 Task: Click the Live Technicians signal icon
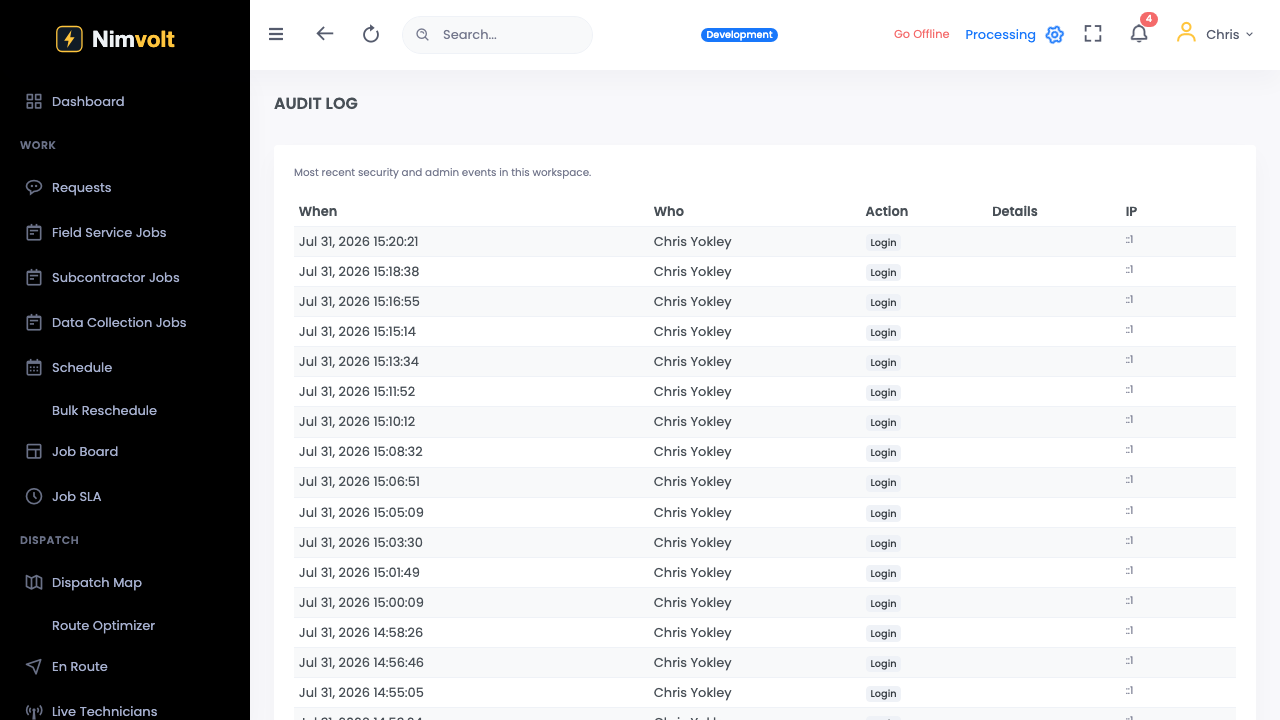click(x=34, y=711)
